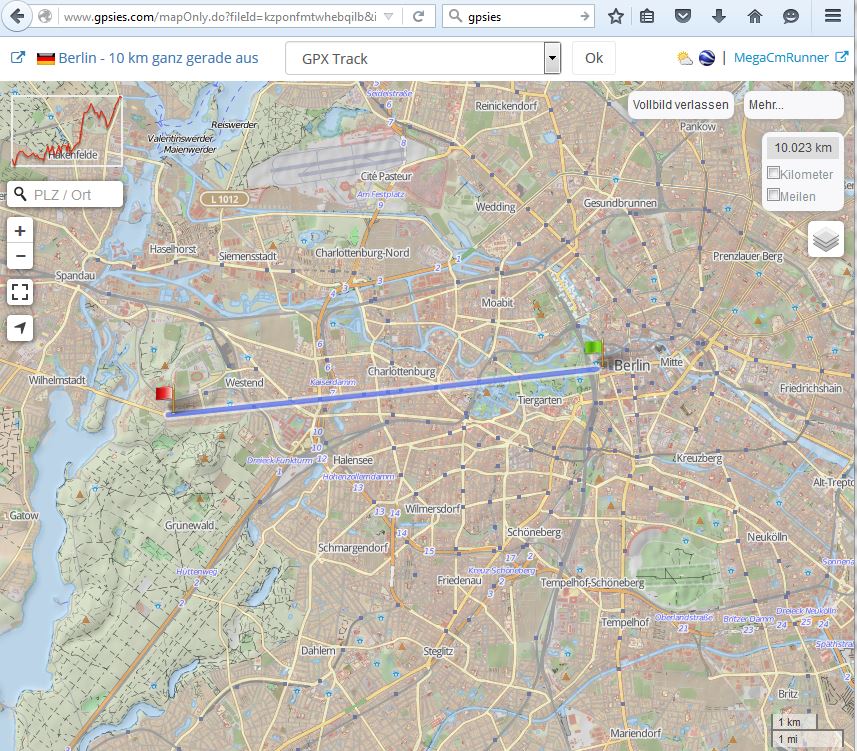857x751 pixels.
Task: Expand the Mehr... menu
Action: click(x=790, y=105)
